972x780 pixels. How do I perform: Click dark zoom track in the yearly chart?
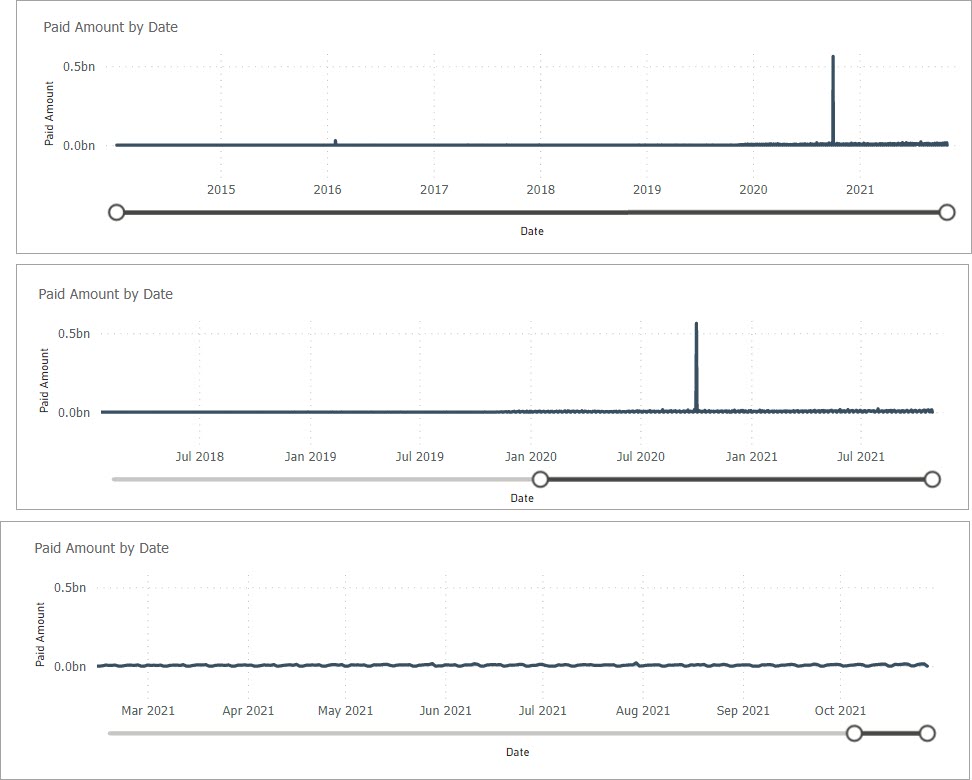pyautogui.click(x=531, y=213)
